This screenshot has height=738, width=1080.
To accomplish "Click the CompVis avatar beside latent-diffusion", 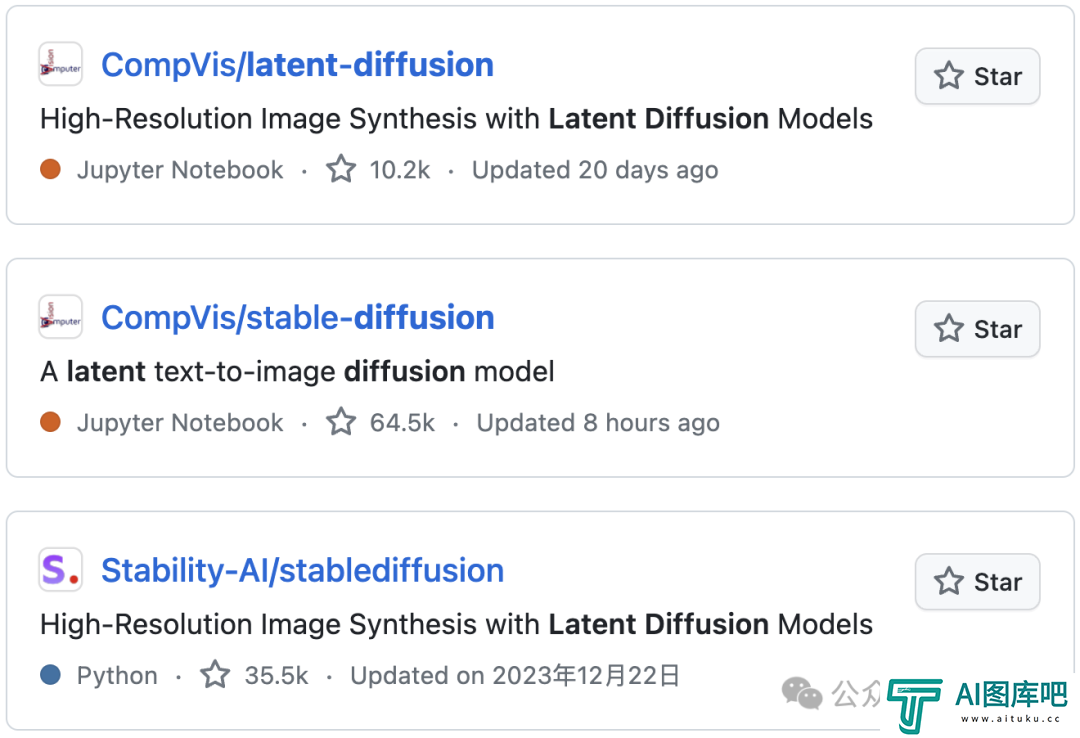I will click(x=61, y=64).
